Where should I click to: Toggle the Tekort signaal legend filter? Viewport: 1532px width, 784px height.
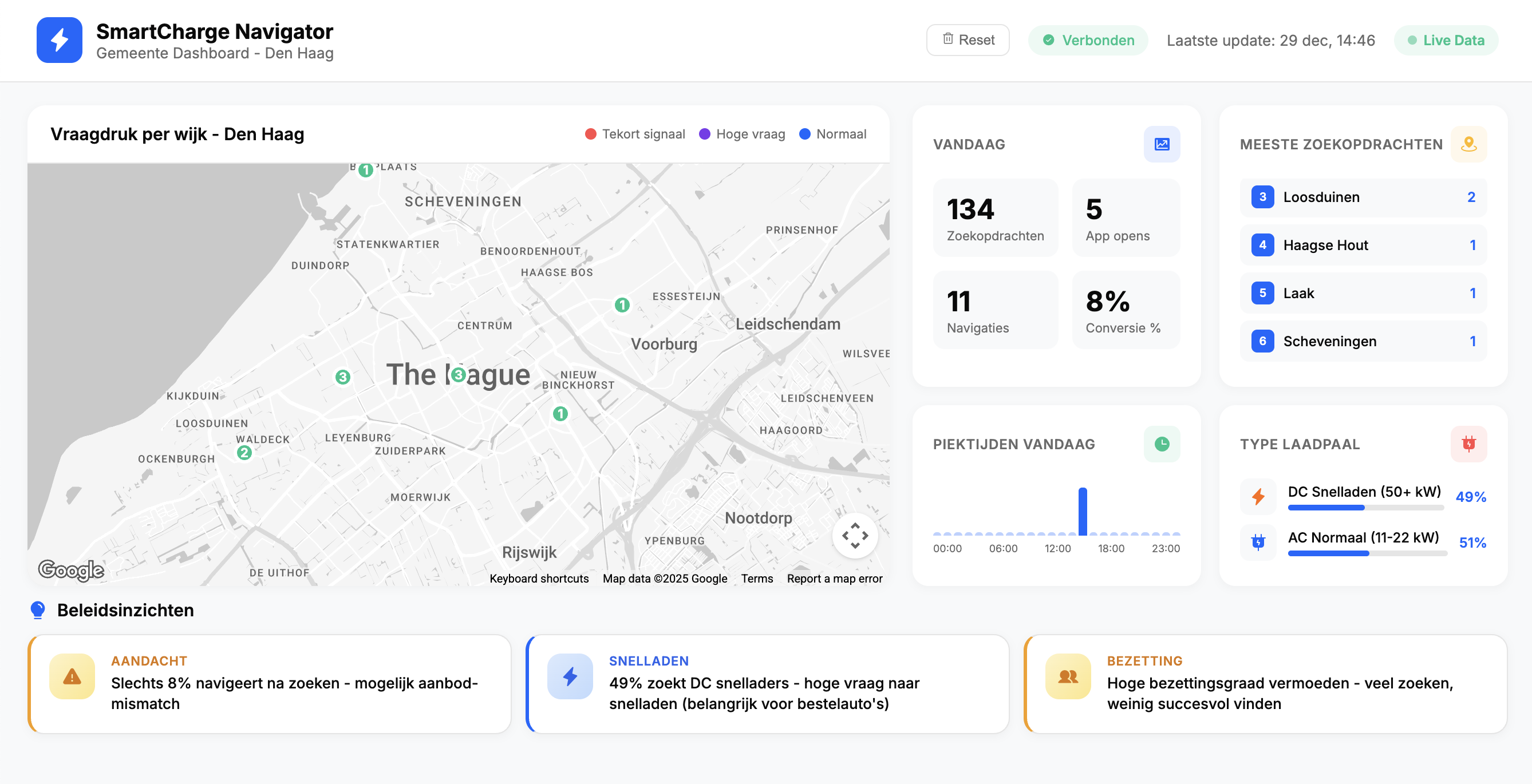(634, 134)
